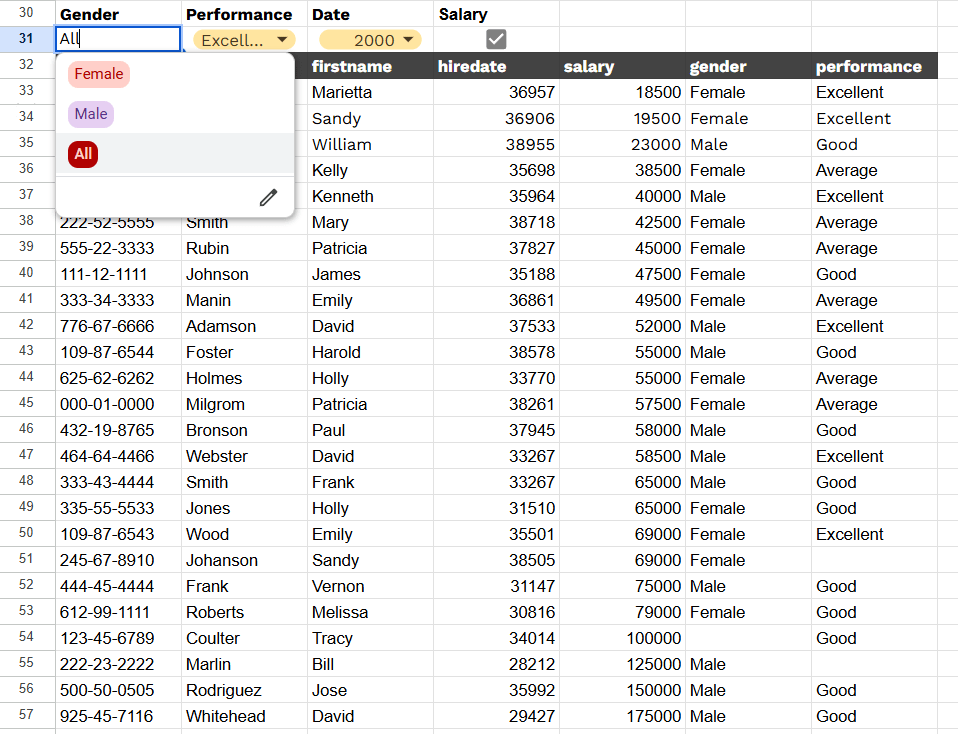Expand the Date dropdown showing 2000
Image resolution: width=958 pixels, height=734 pixels.
click(x=370, y=40)
